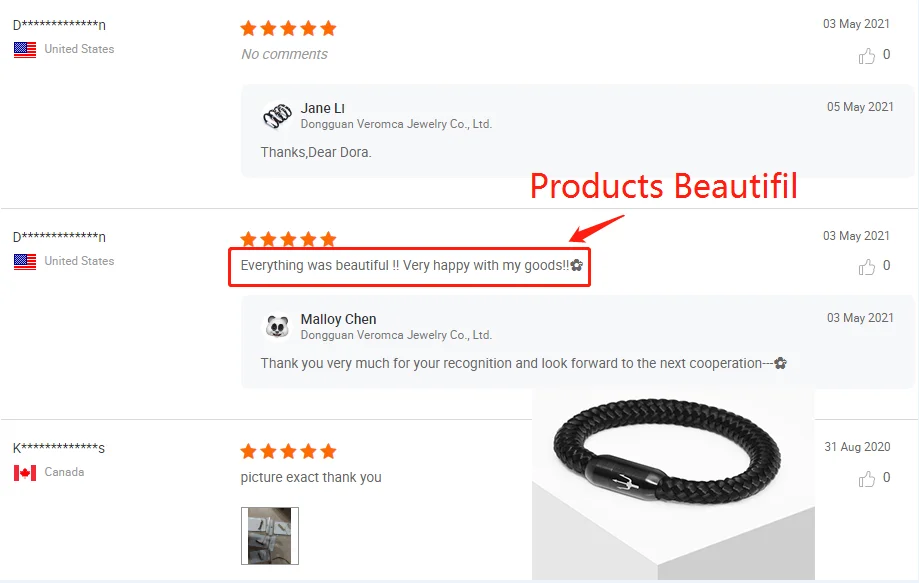Click thumbs-up on 'Everything was beautiful' review
Screen dimensions: 919x583
pos(866,267)
